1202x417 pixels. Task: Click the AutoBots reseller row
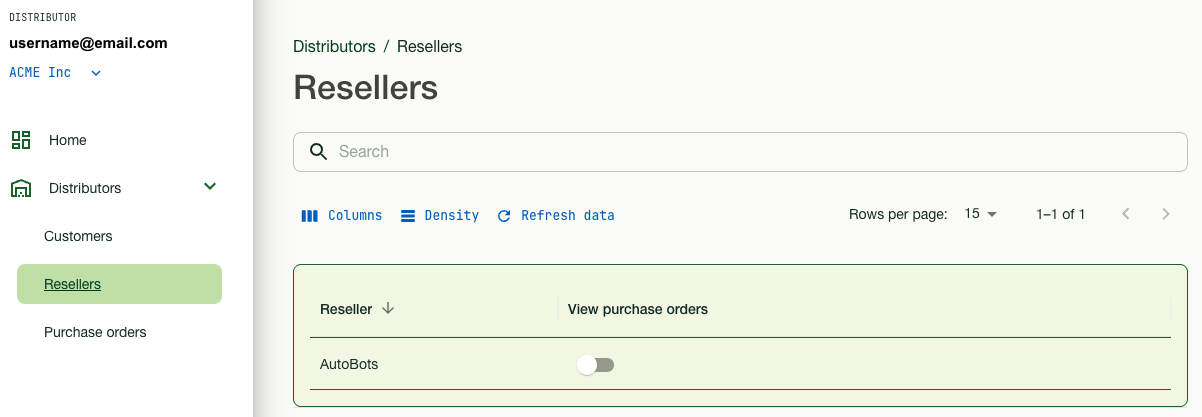(349, 364)
